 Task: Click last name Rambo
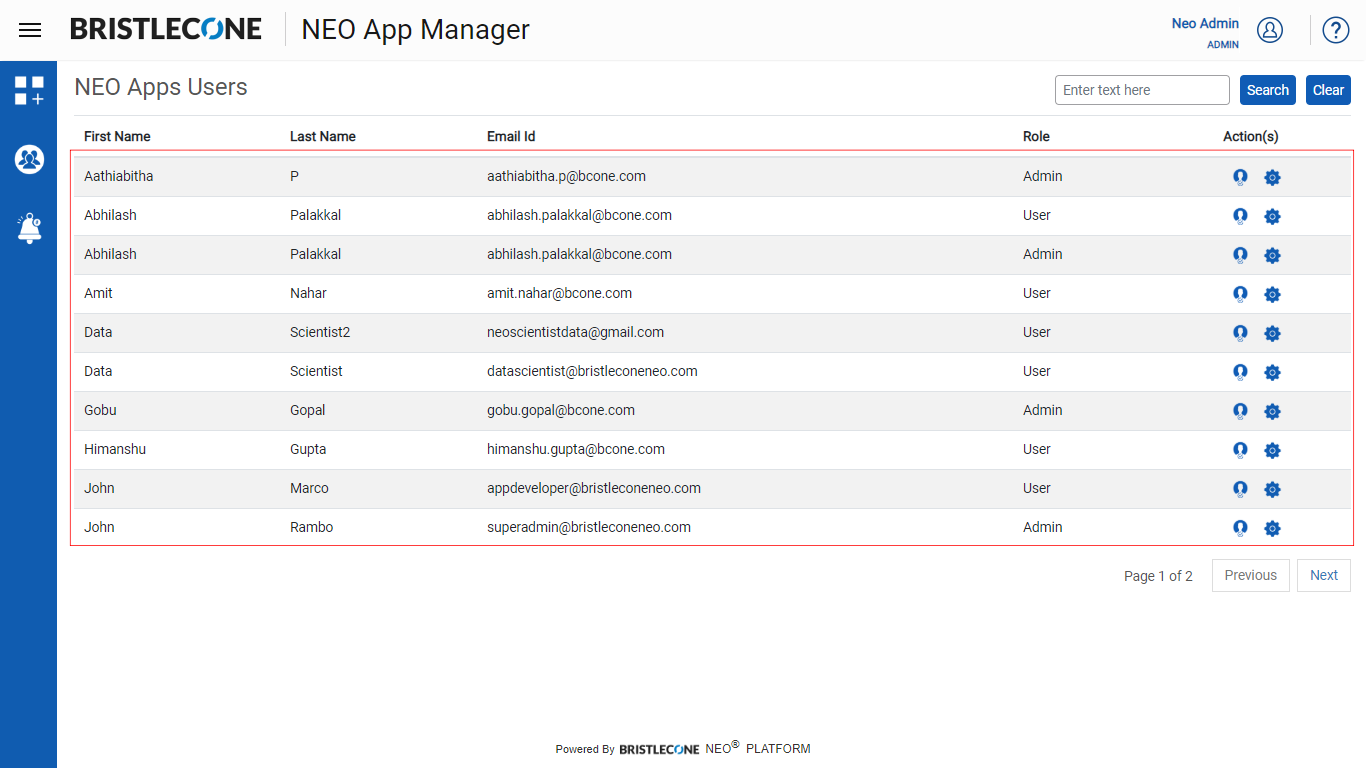(312, 527)
